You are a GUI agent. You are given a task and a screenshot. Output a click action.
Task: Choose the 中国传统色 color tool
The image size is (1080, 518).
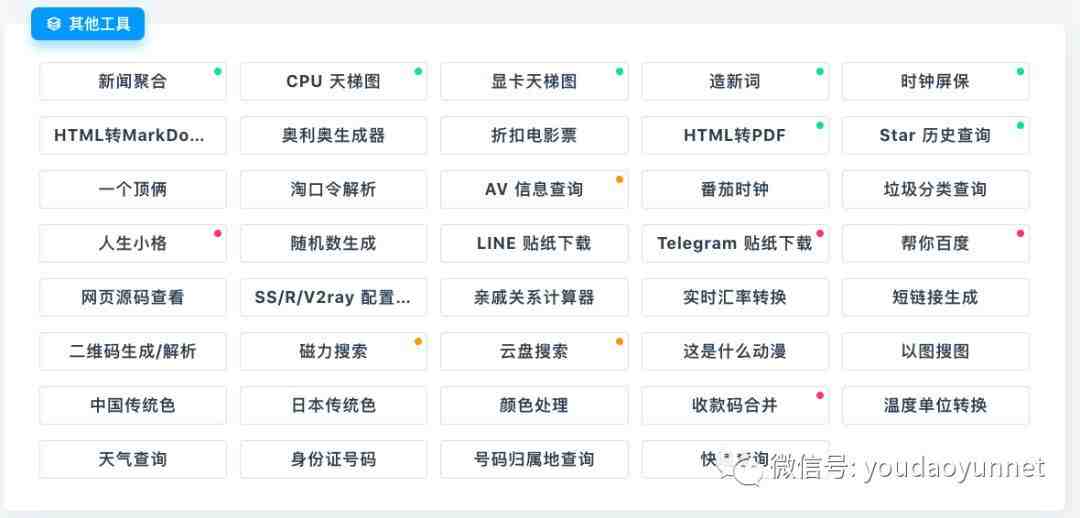tap(132, 405)
